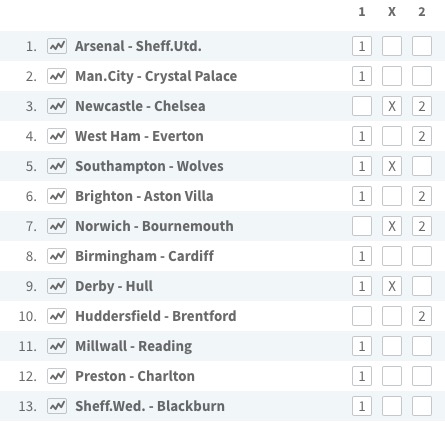Open statistics chart icon for Arsenal - Sheff.Utd.
The image size is (445, 427).
pyautogui.click(x=57, y=46)
